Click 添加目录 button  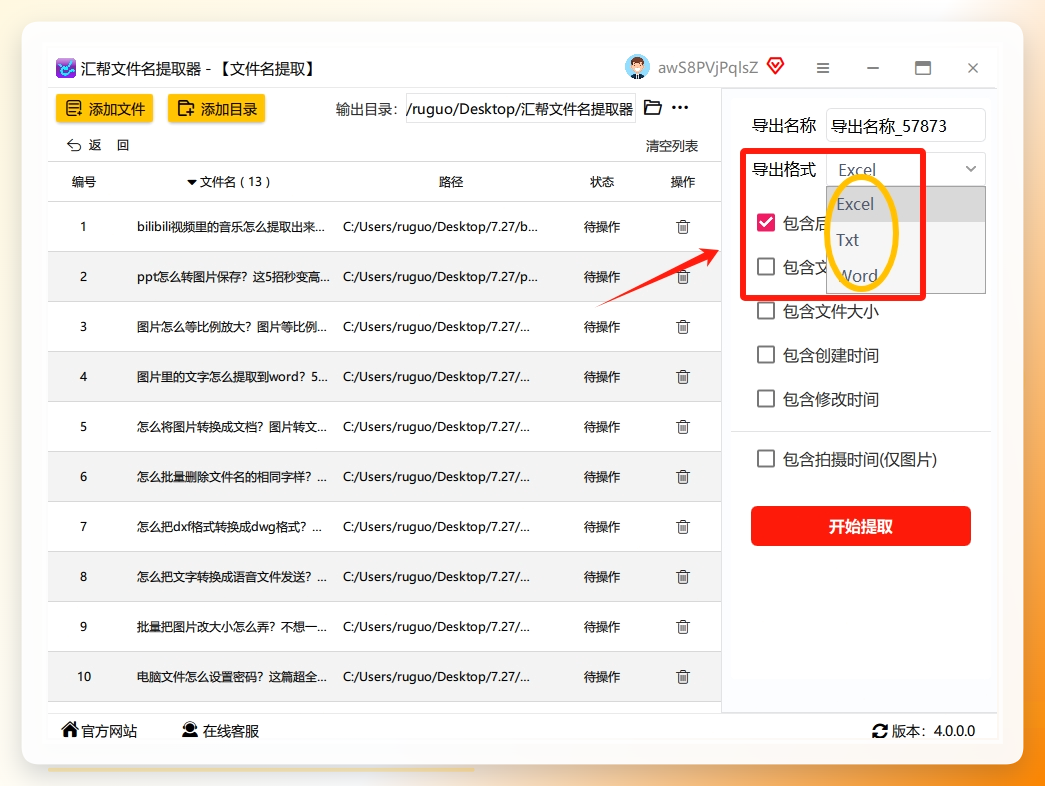tap(217, 109)
